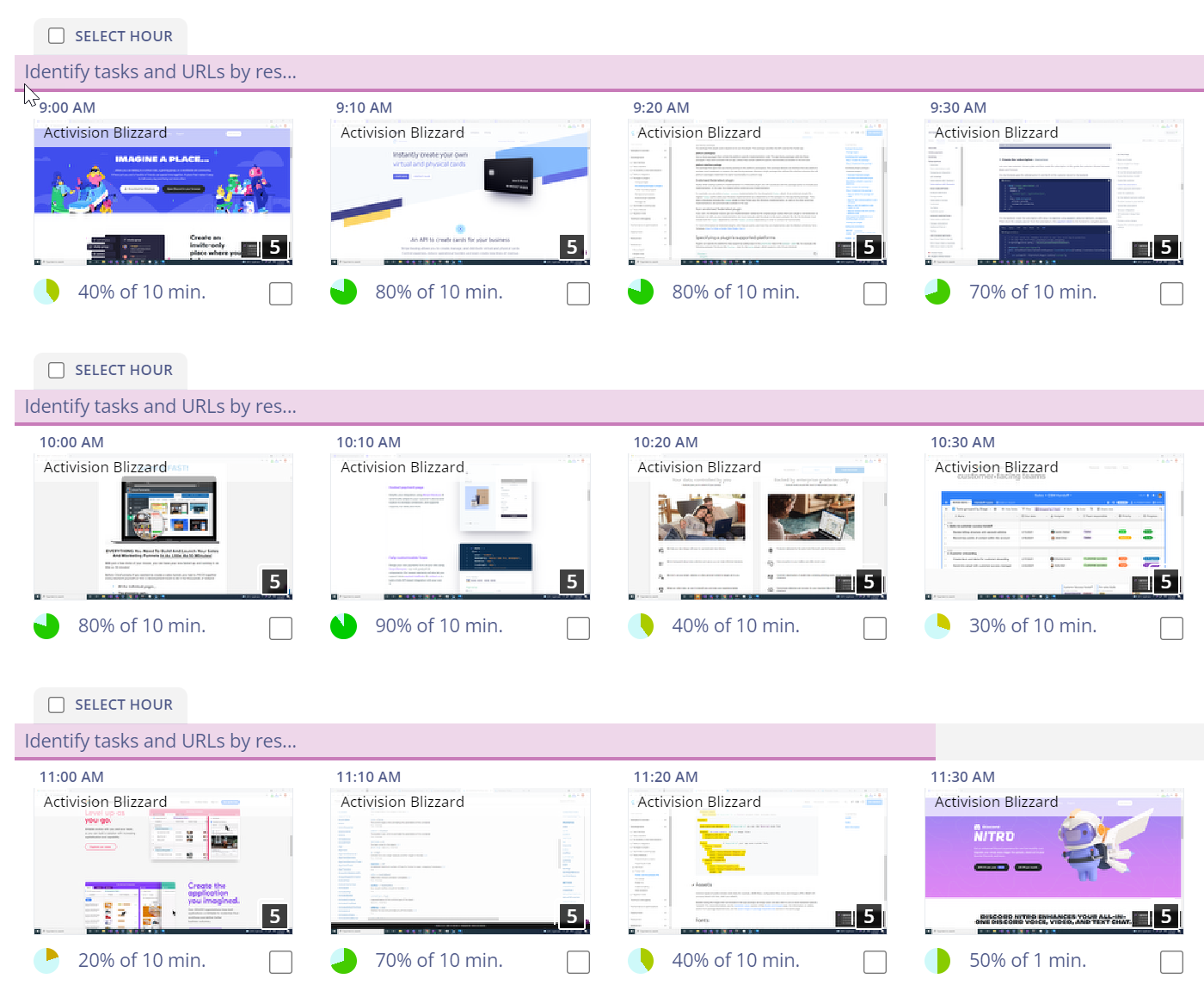This screenshot has width=1204, height=991.
Task: Open the 11:20 AM highlighted code thumbnail
Action: click(x=758, y=862)
